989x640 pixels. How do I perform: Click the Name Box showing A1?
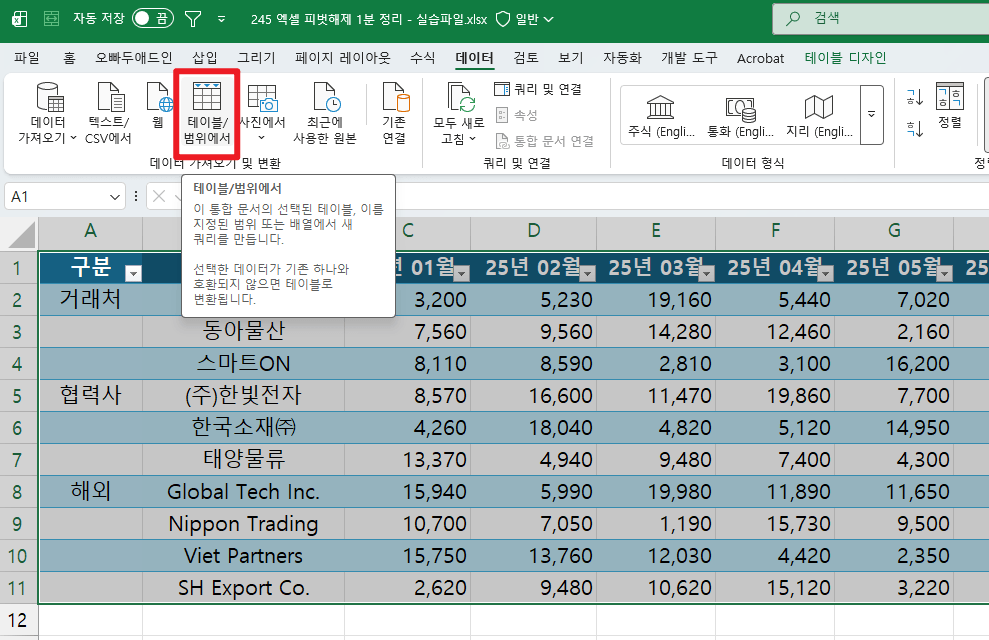point(57,197)
